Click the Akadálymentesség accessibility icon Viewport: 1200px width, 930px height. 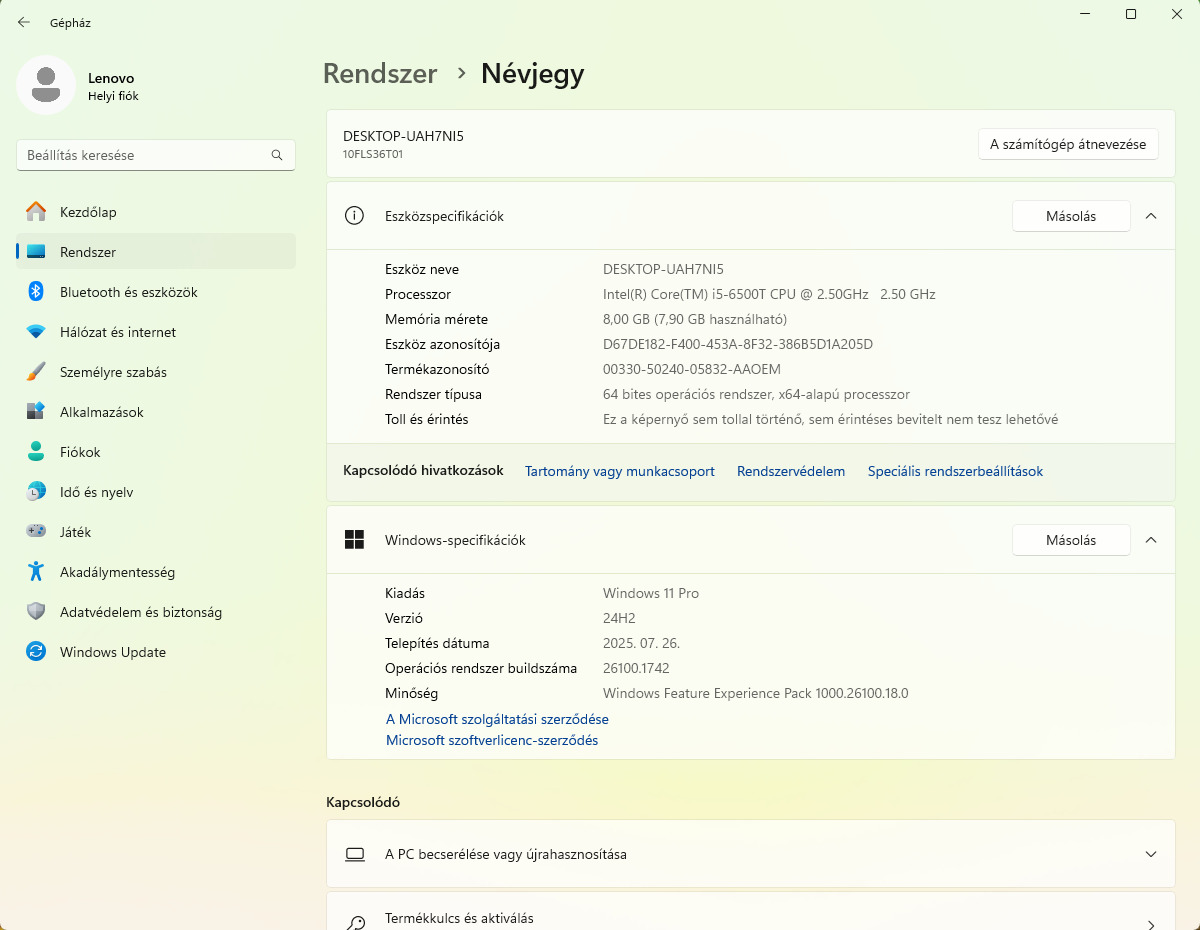[36, 572]
